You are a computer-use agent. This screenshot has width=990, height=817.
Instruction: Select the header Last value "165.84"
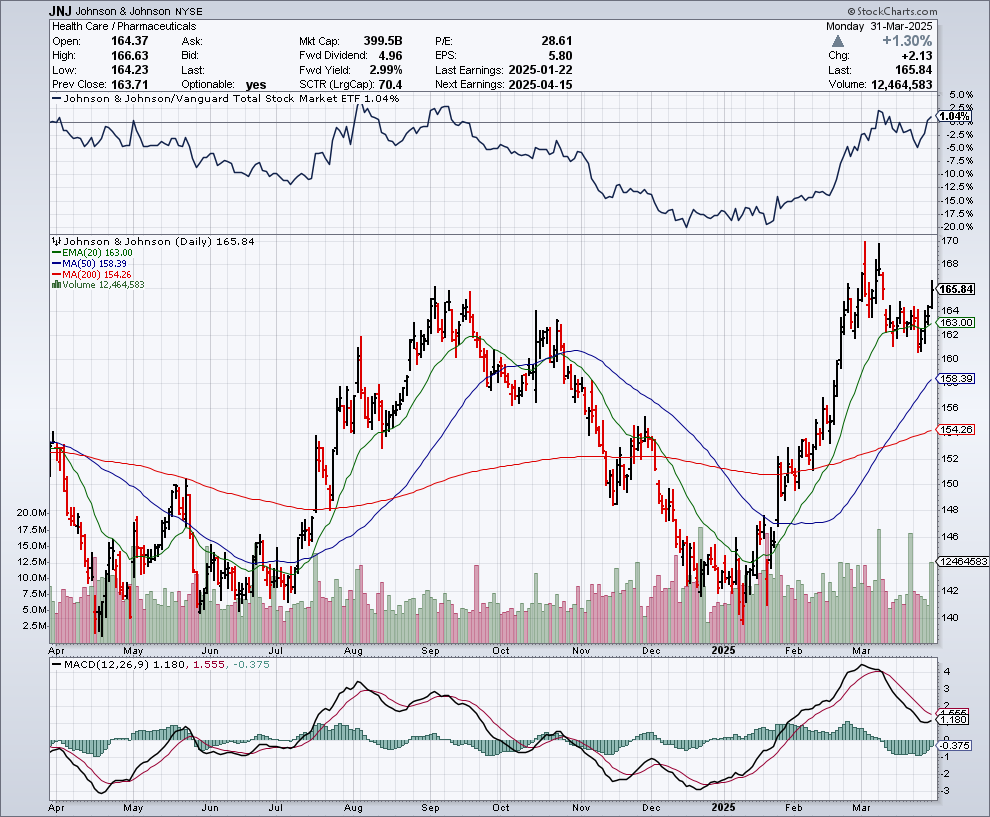click(x=914, y=70)
